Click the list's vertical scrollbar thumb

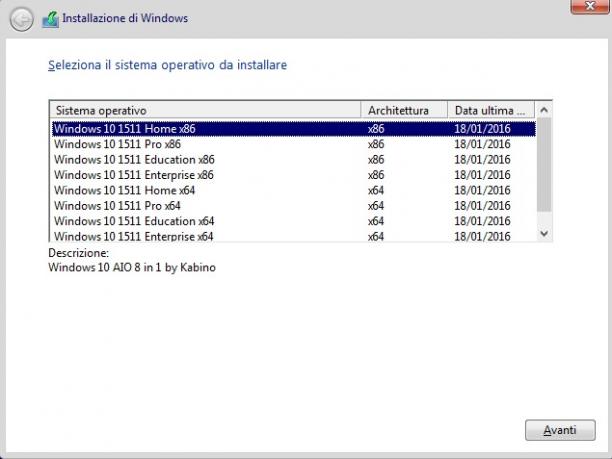544,165
